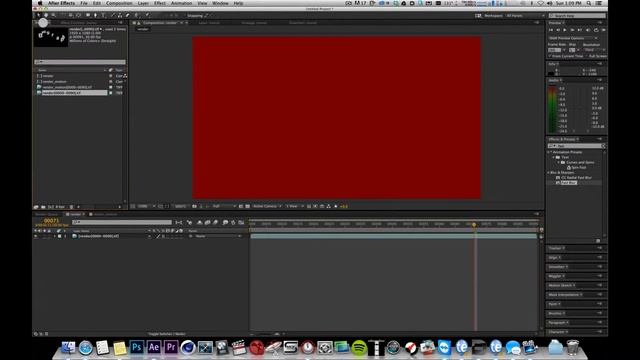Viewport: 640px width, 360px height.
Task: Click the Play button in Preview panel
Action: [565, 30]
